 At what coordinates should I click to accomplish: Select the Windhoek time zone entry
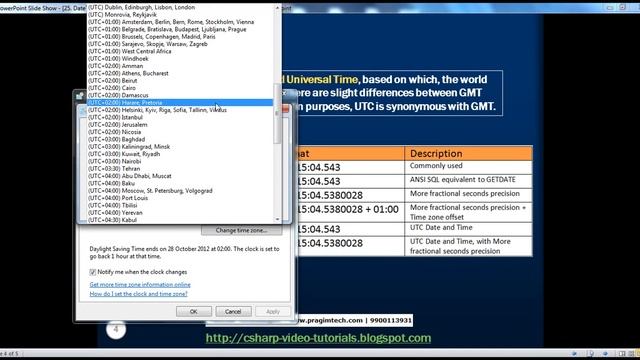point(180,59)
